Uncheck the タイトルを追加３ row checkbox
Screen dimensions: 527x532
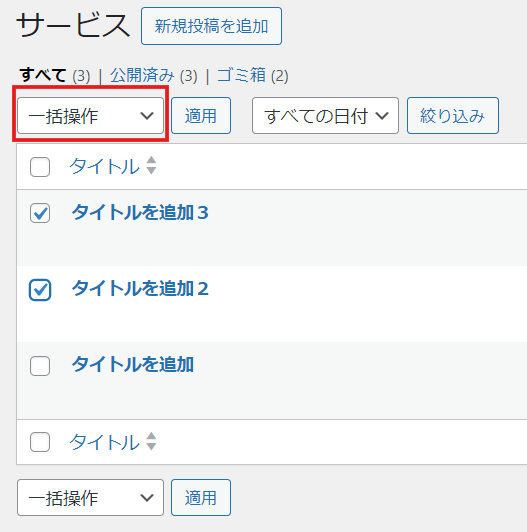coord(40,213)
